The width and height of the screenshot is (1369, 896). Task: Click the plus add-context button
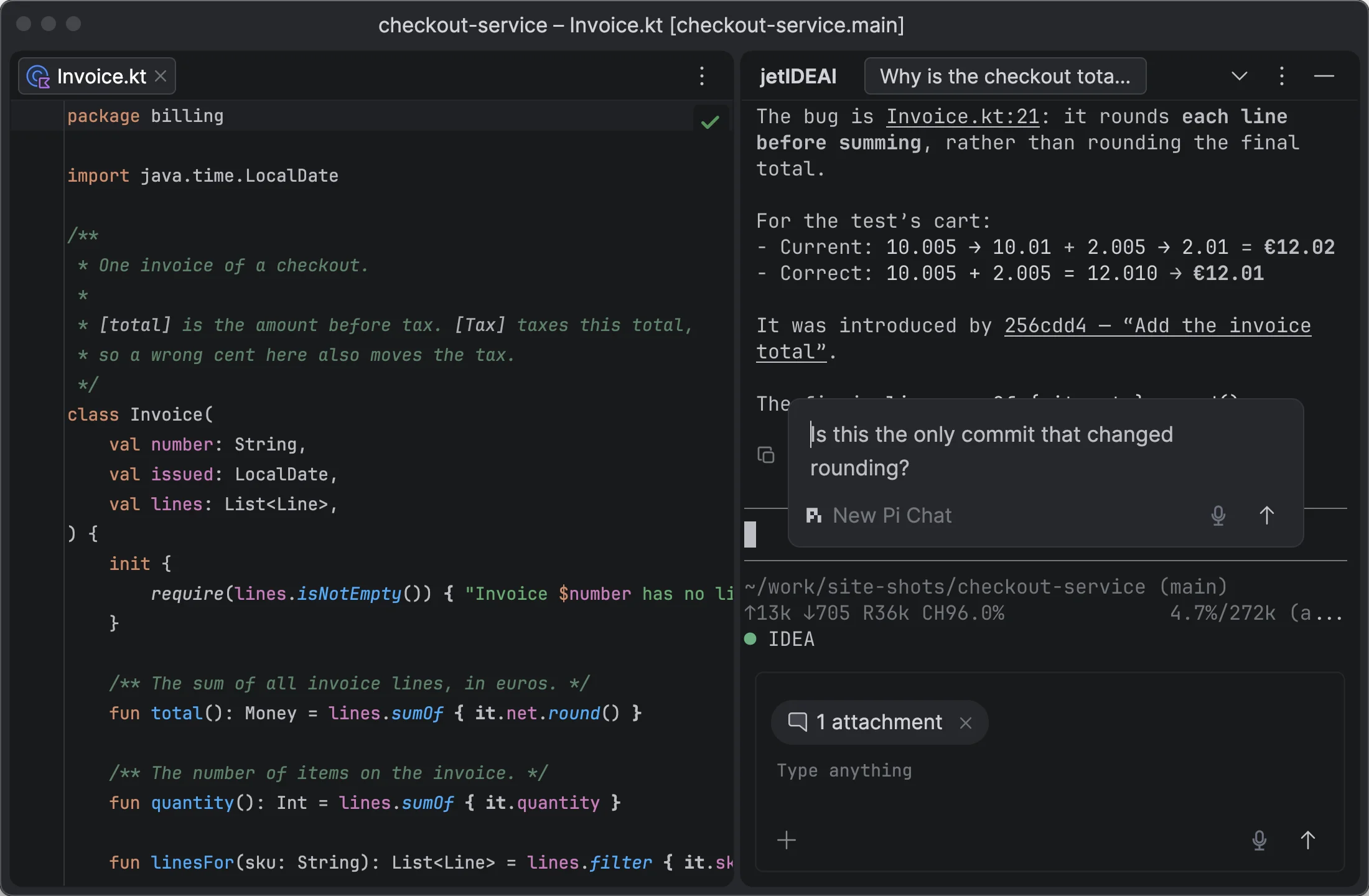coord(787,840)
